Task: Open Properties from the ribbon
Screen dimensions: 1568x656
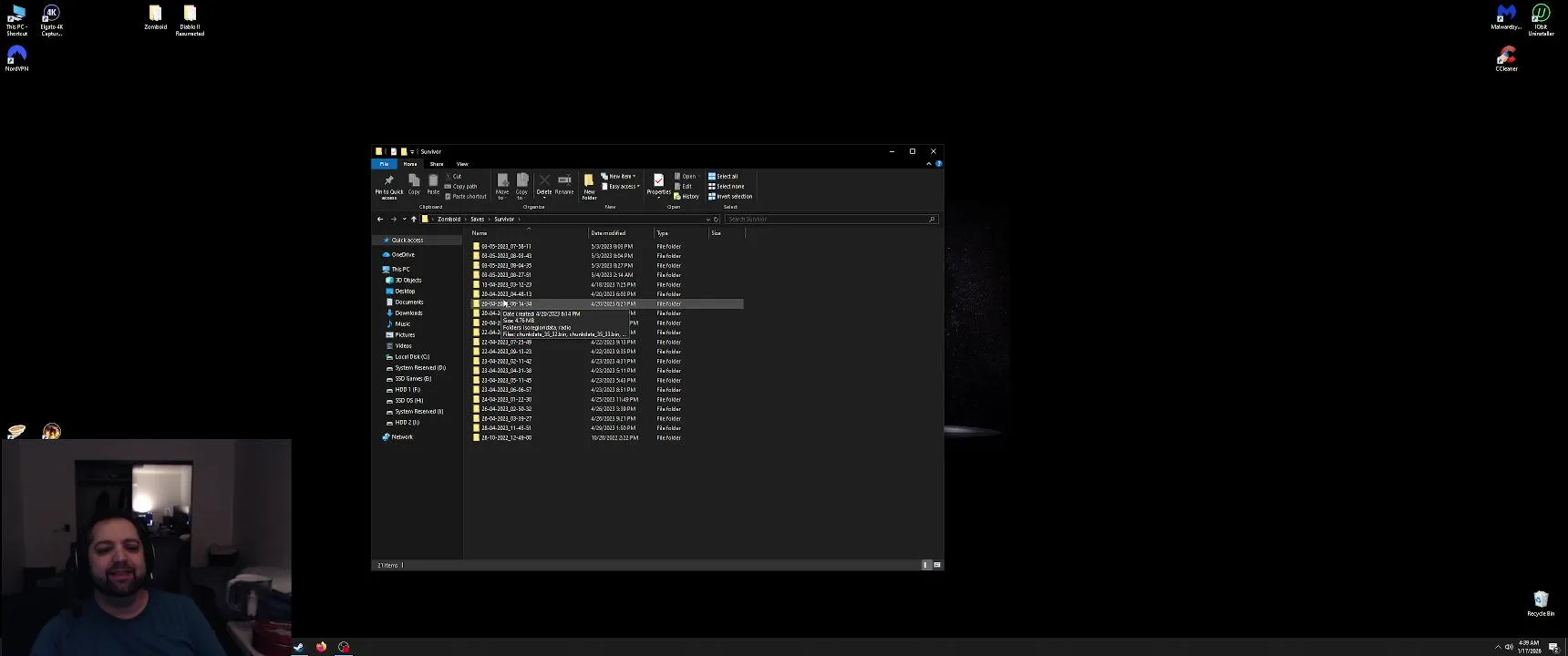Action: click(x=658, y=186)
